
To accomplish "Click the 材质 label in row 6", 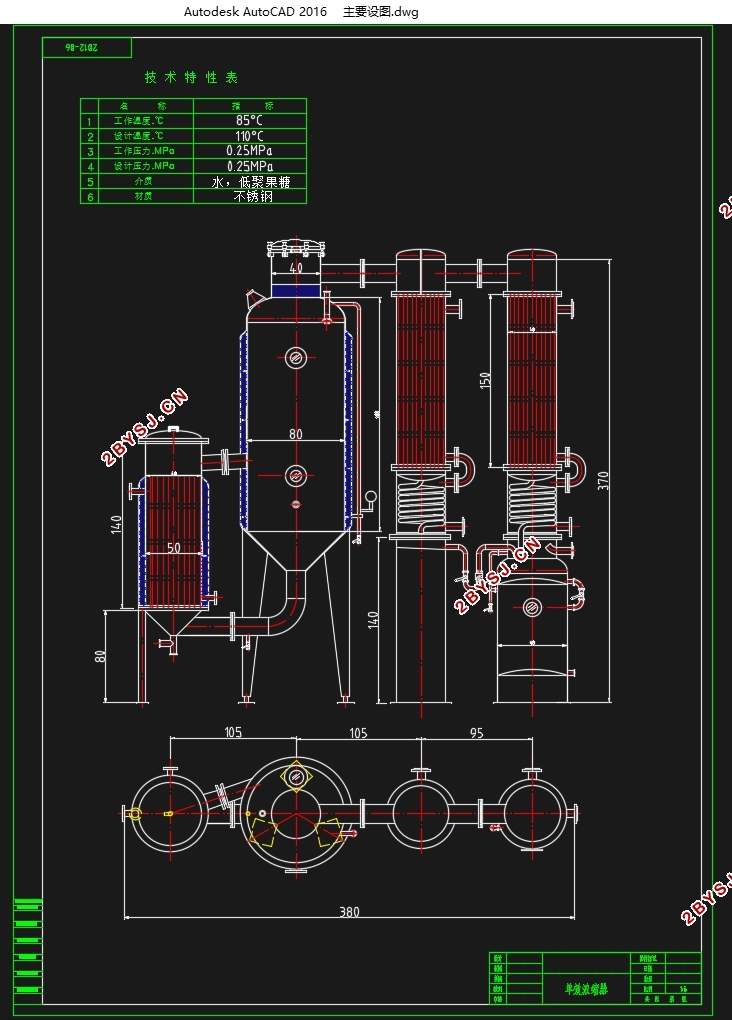I will point(143,196).
